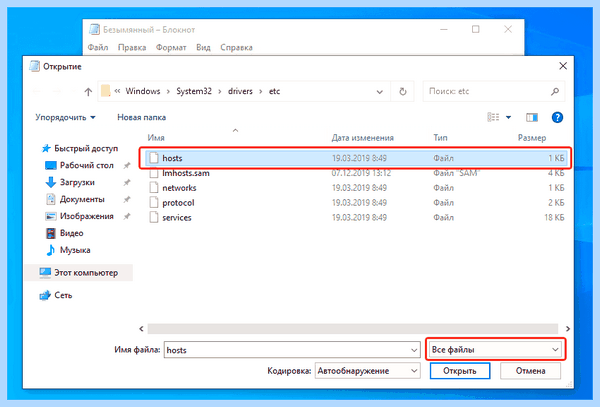Click the scrollbar left arrow

(142, 329)
